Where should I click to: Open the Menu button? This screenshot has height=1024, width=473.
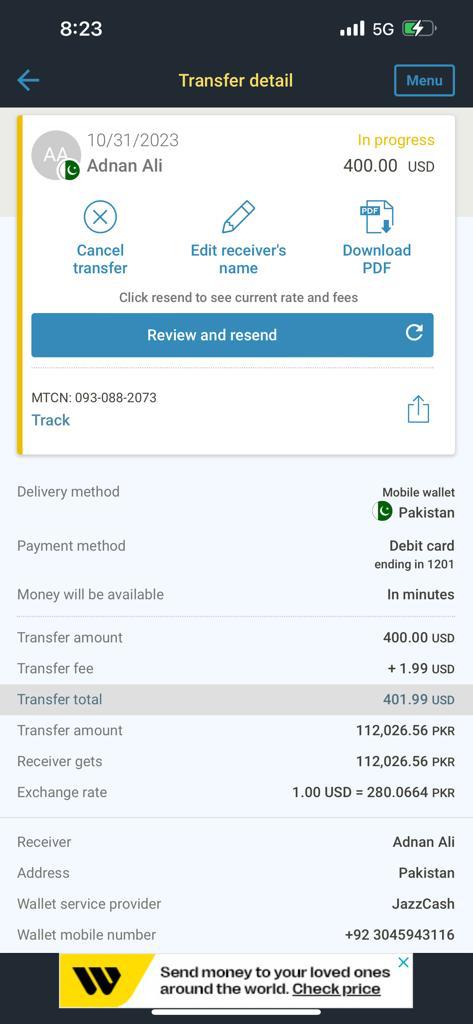point(425,80)
